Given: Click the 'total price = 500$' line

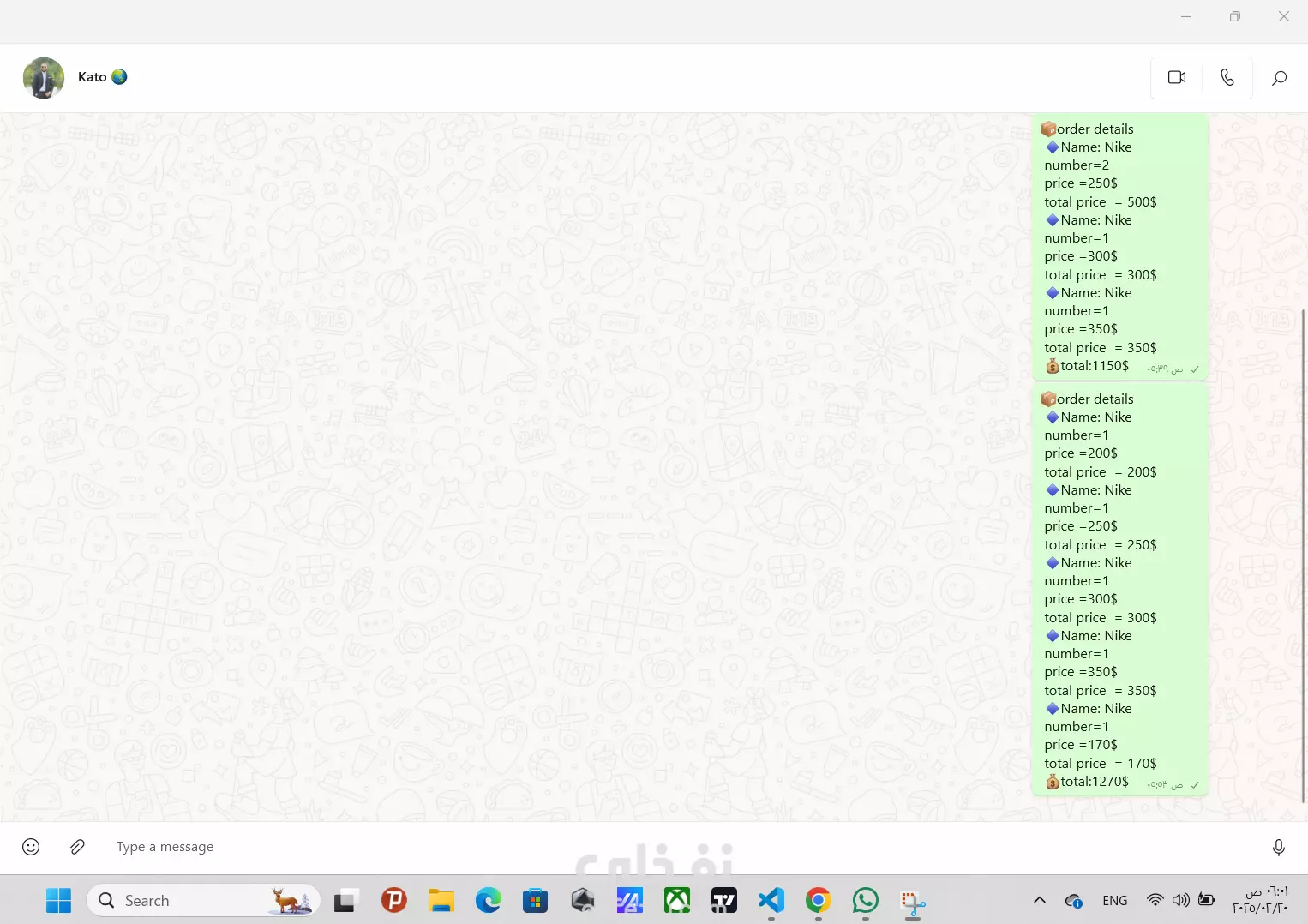Looking at the screenshot, I should coord(1101,202).
